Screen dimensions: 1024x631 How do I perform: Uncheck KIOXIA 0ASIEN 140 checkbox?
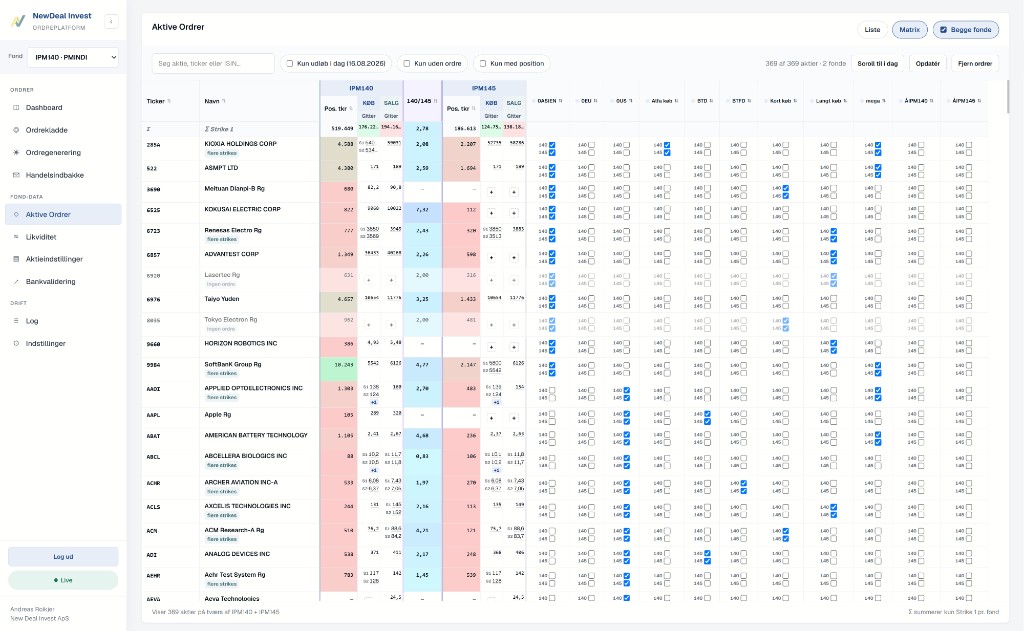[x=552, y=145]
